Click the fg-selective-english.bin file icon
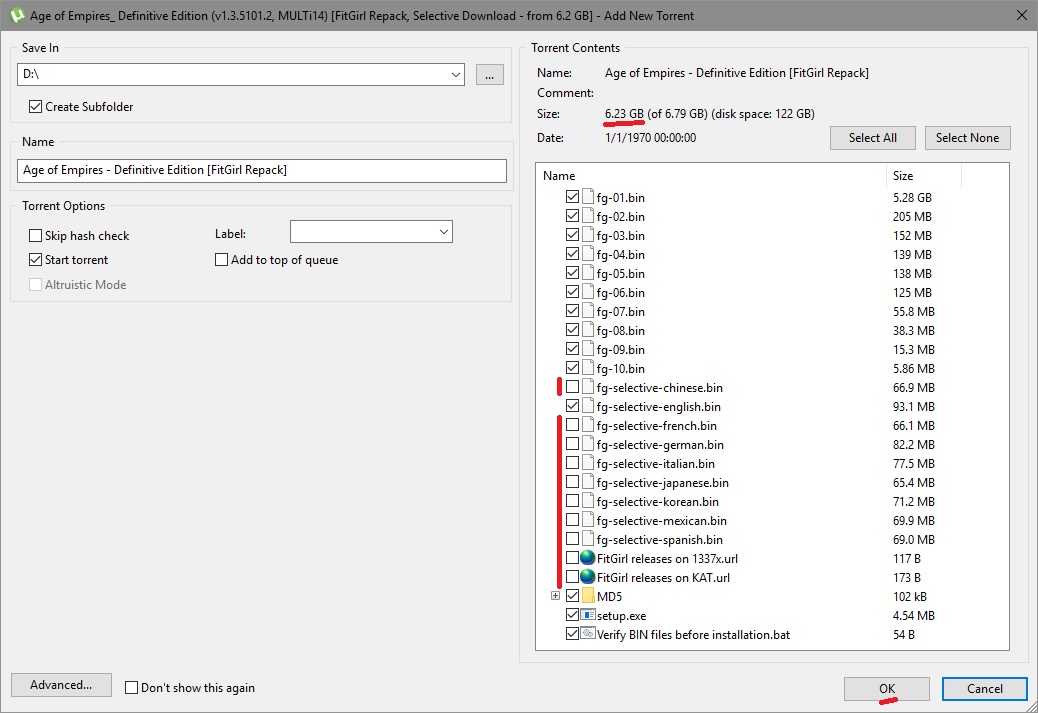 coord(588,407)
